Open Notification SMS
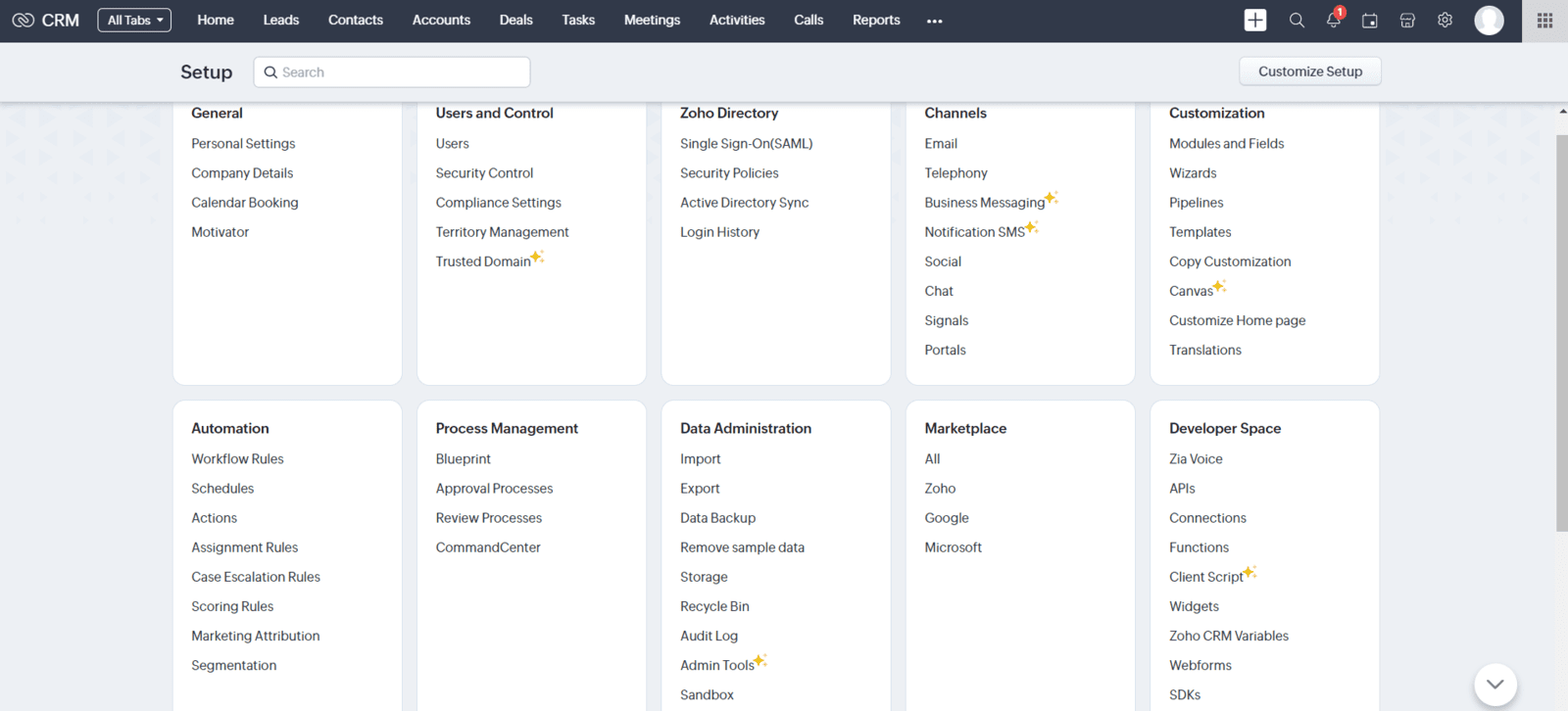Viewport: 1568px width, 711px height. tap(974, 232)
